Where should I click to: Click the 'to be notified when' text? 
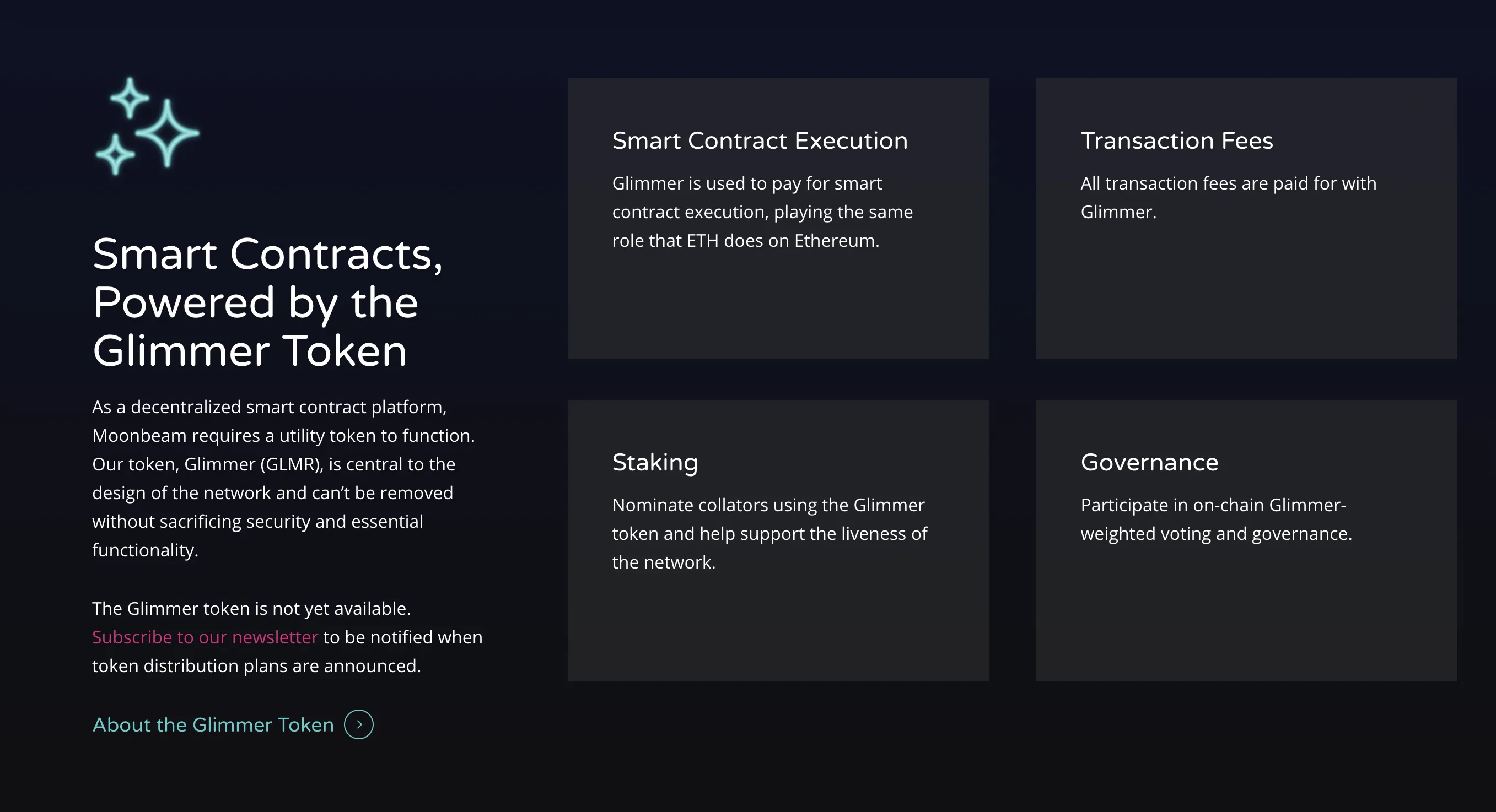402,637
